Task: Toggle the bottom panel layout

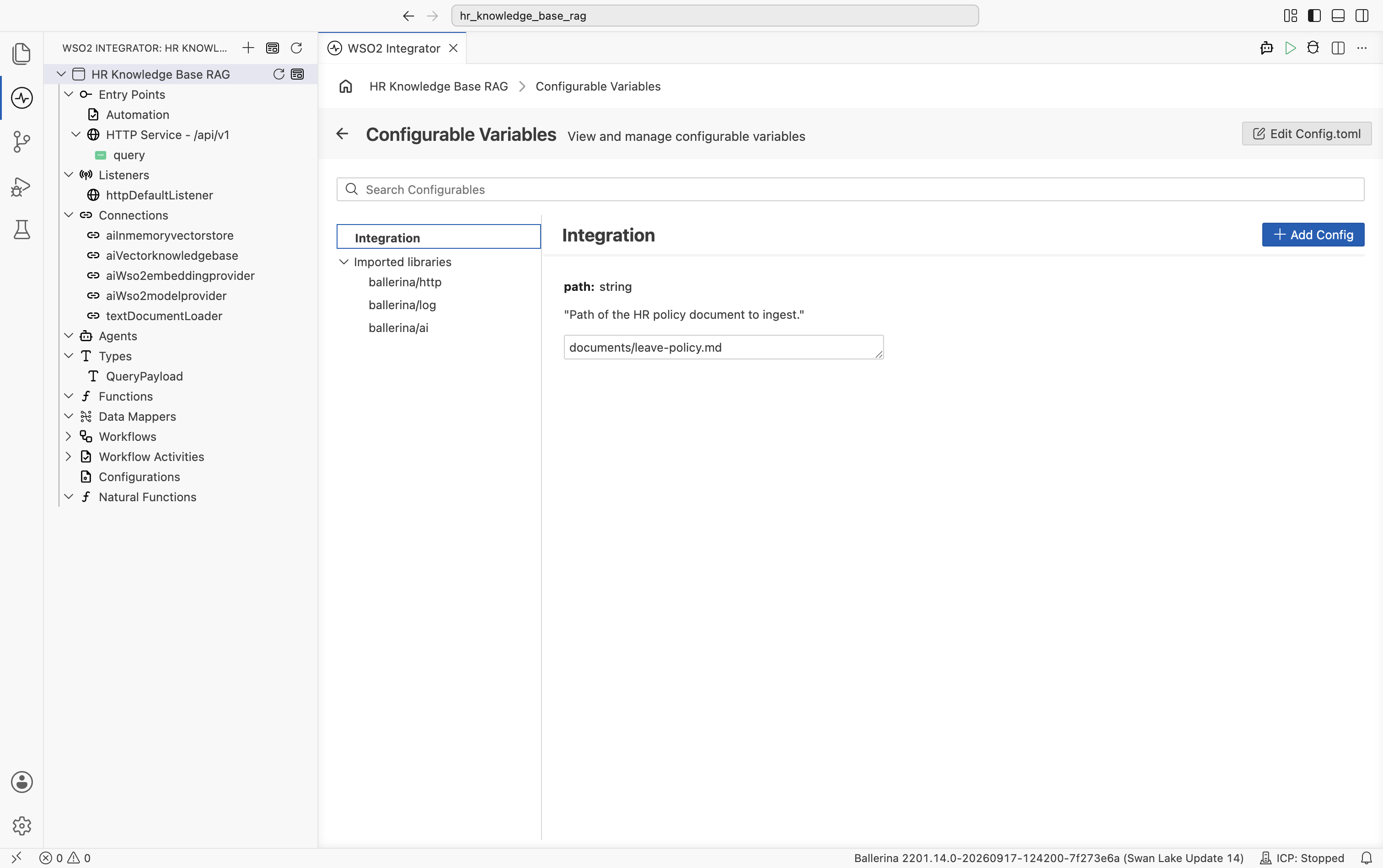Action: tap(1338, 16)
